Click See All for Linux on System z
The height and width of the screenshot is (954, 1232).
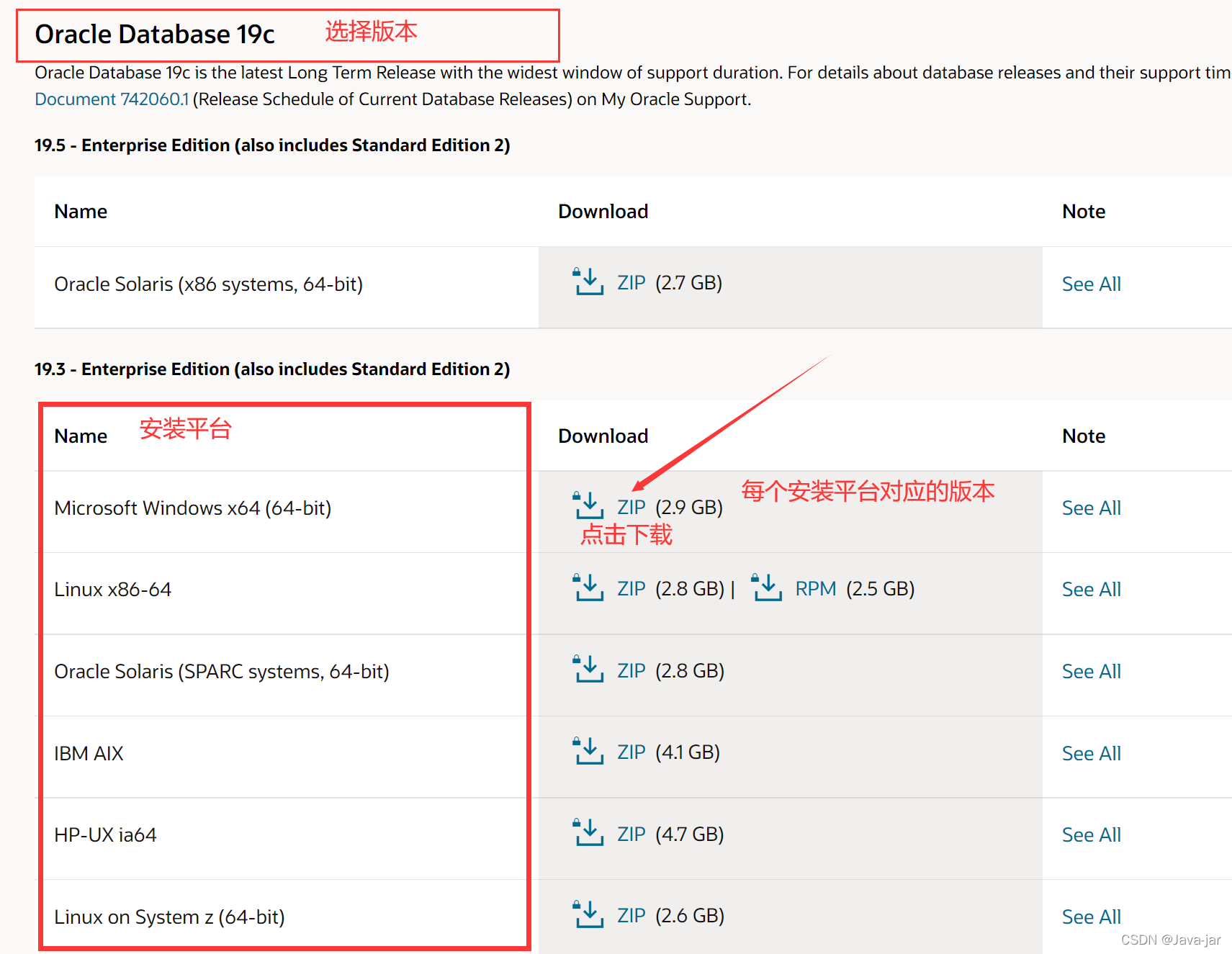pos(1091,916)
